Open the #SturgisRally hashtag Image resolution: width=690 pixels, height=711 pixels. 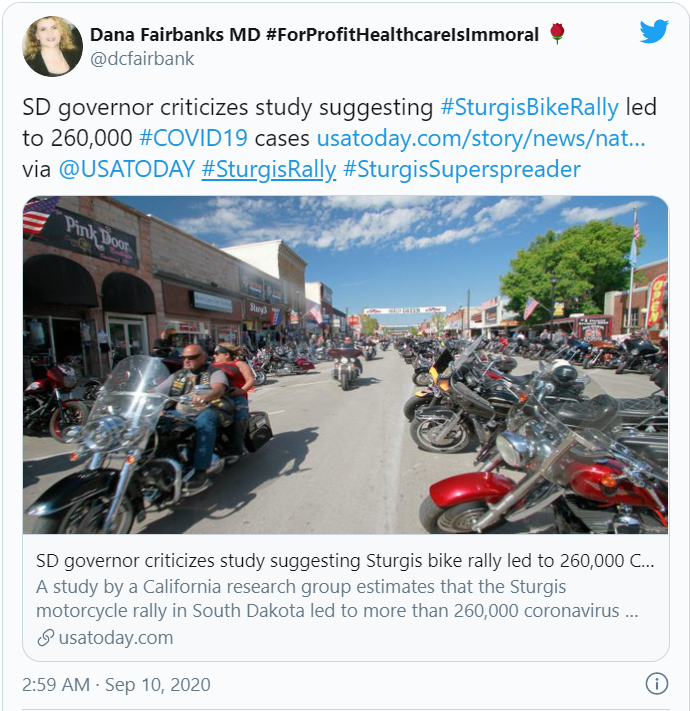click(x=269, y=170)
